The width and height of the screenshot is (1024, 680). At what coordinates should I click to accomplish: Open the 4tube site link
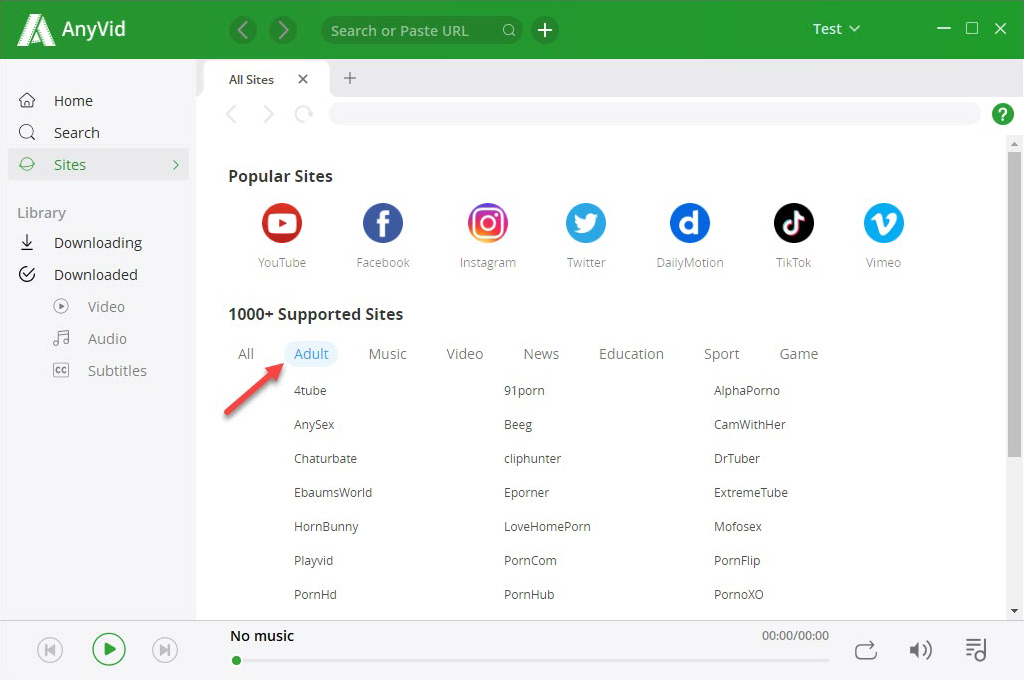point(310,391)
